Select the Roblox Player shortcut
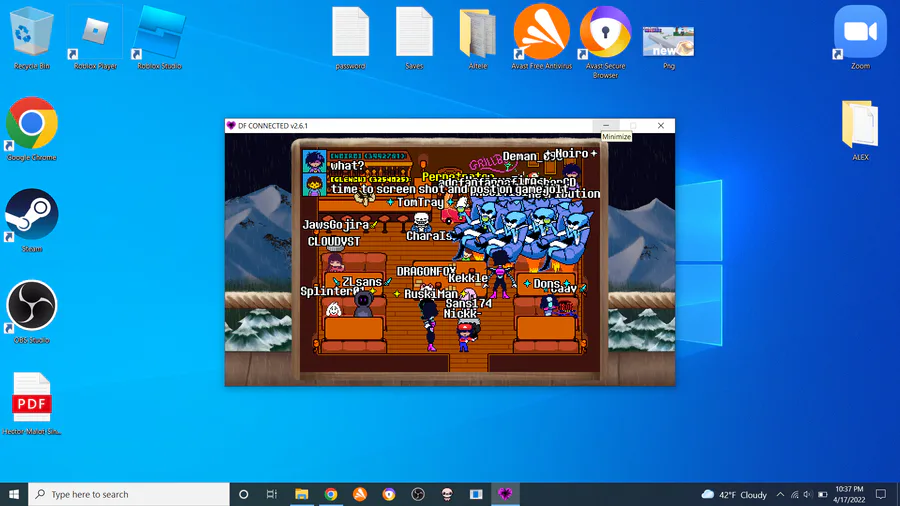 95,38
